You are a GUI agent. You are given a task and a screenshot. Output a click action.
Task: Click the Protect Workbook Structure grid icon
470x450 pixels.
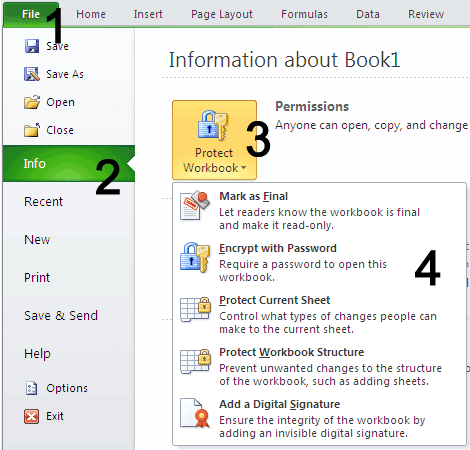(x=195, y=362)
